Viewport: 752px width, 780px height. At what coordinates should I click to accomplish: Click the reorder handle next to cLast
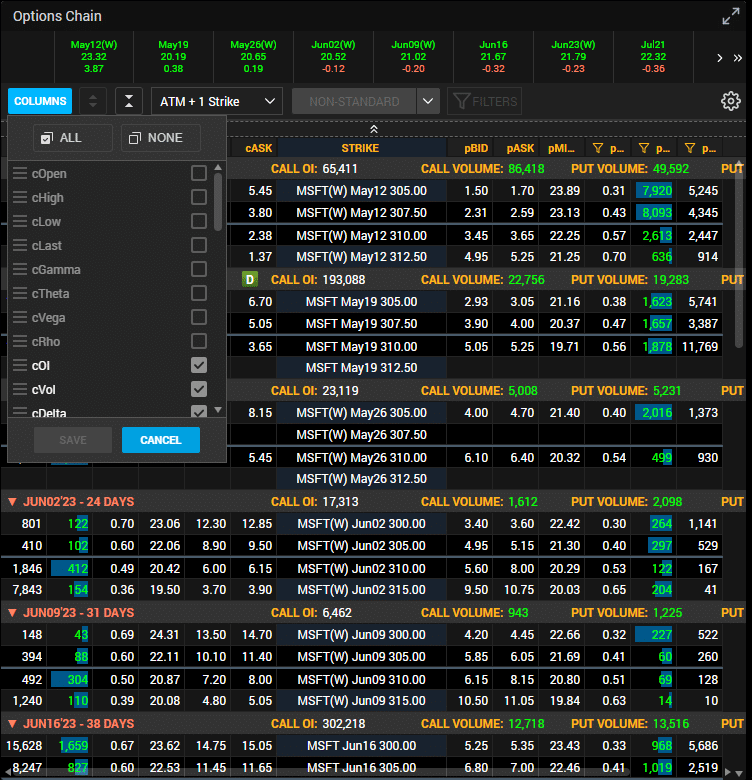[20, 245]
